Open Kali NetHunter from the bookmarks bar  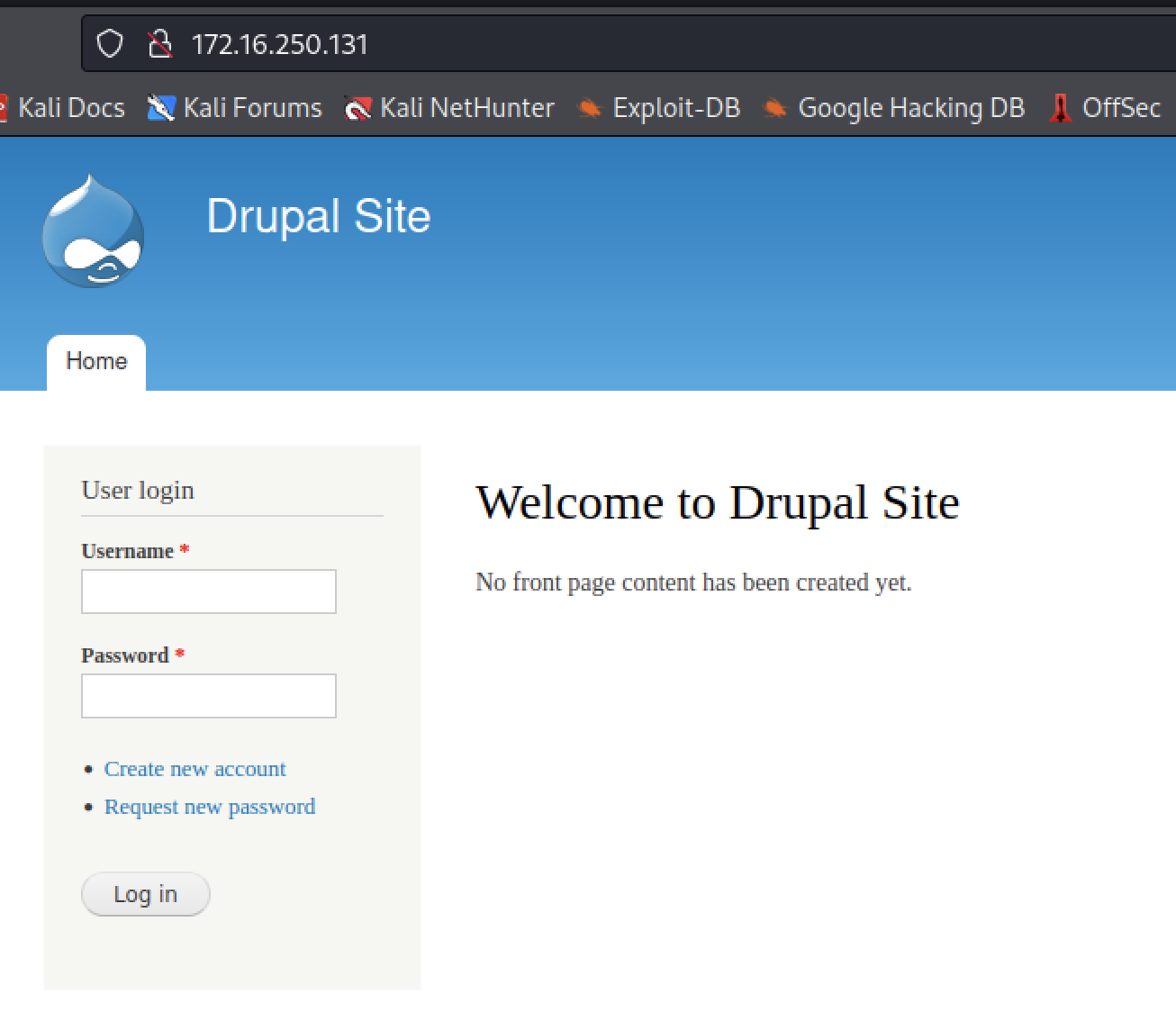[x=358, y=107]
